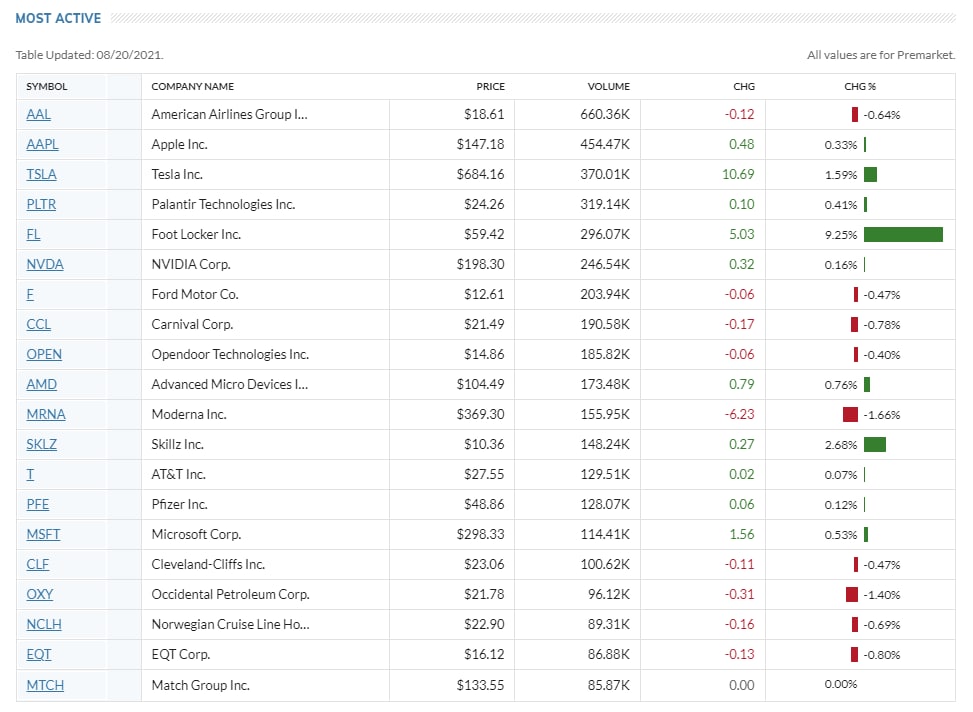
Task: Select the MOST ACTIVE heading
Action: point(58,18)
